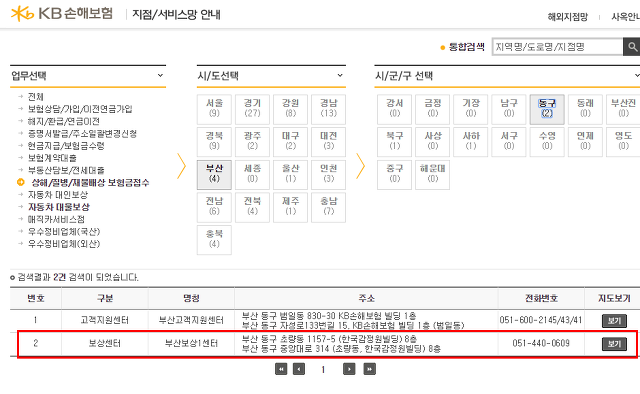Go to last page of results
The image size is (640, 394).
pyautogui.click(x=369, y=370)
